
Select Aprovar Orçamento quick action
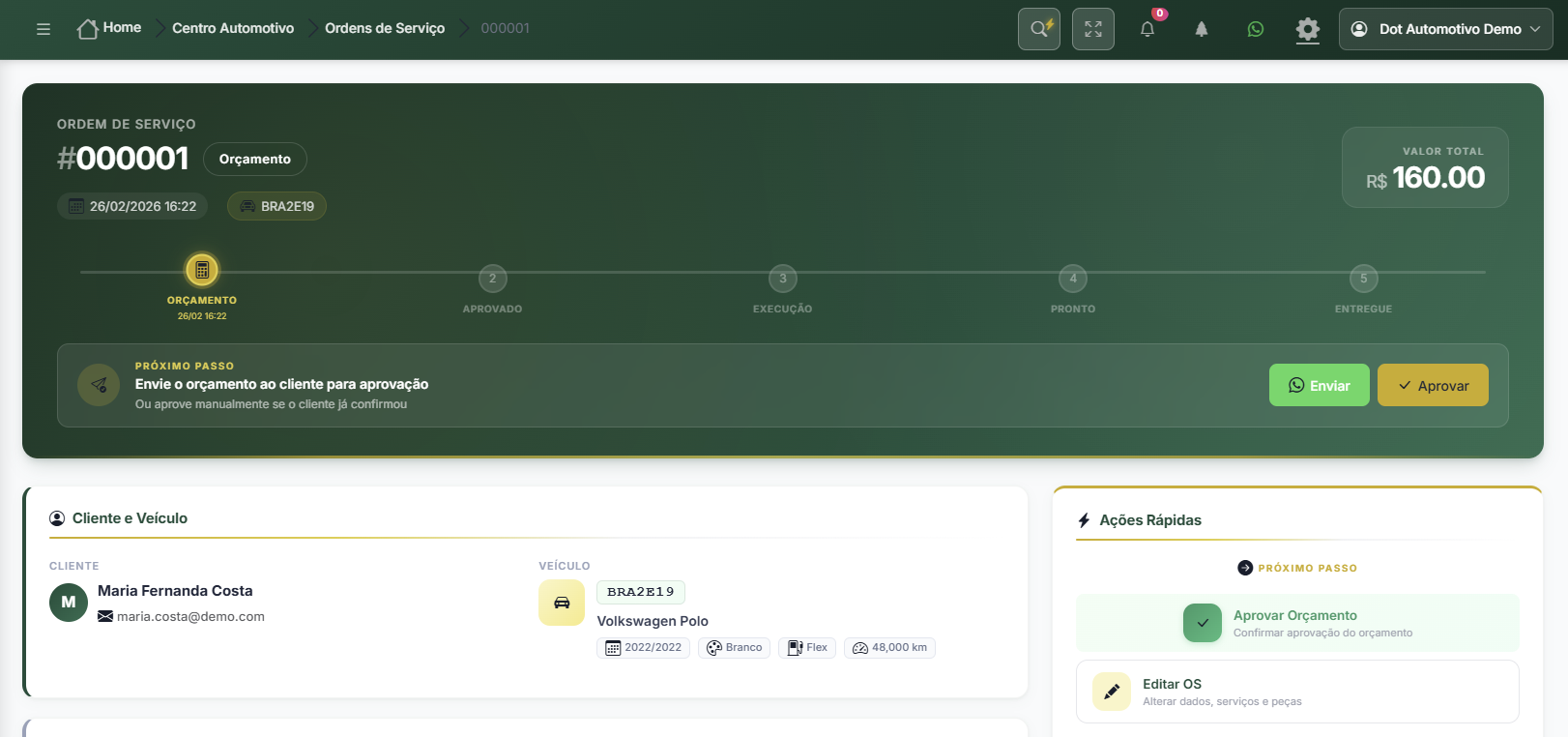pyautogui.click(x=1296, y=623)
